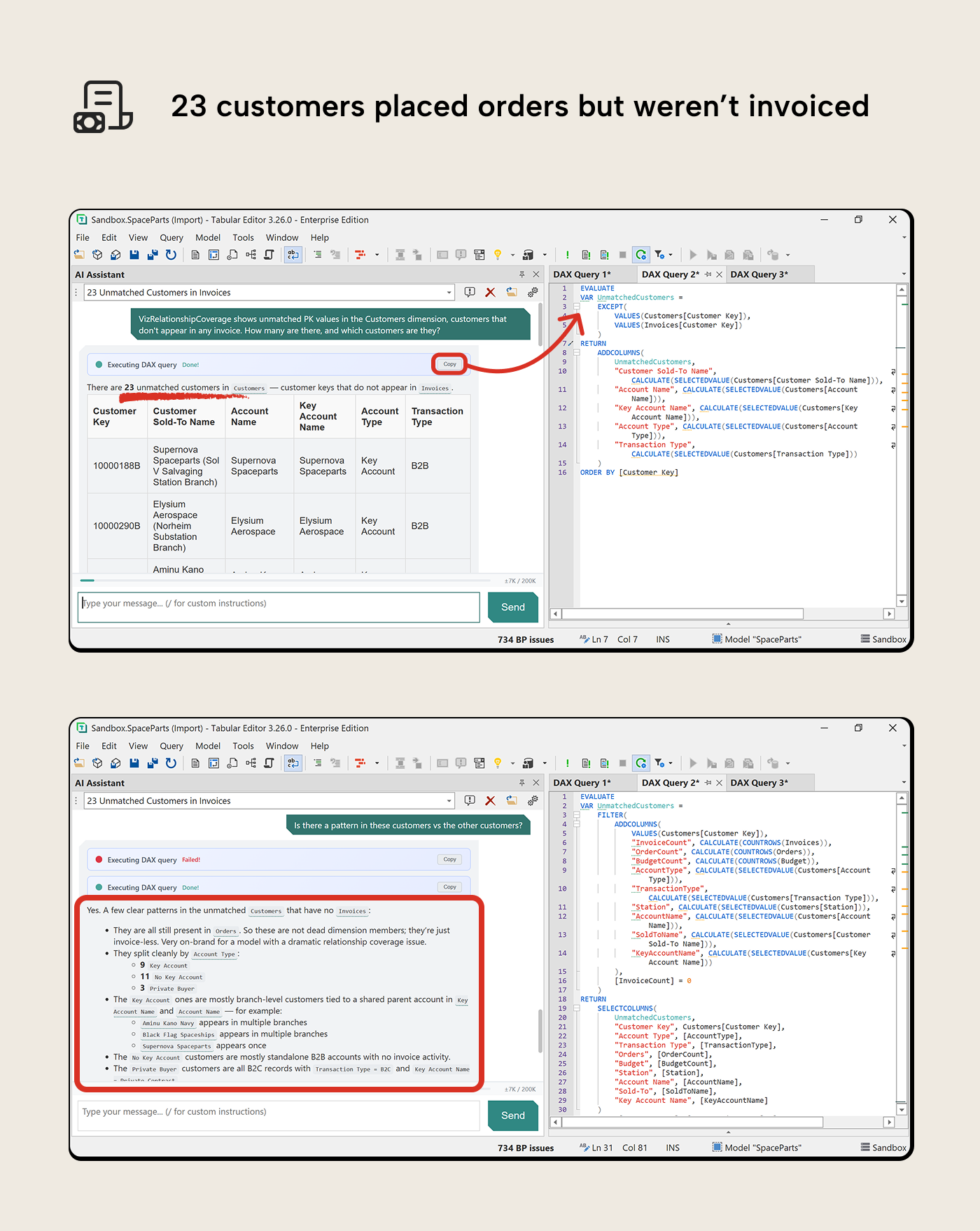This screenshot has height=1231, width=980.
Task: Open the conversation dropdown in the top AI Assistant
Action: pos(449,293)
